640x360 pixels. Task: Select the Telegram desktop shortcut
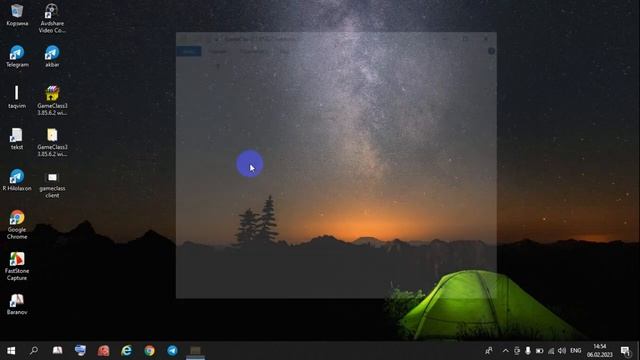17,56
